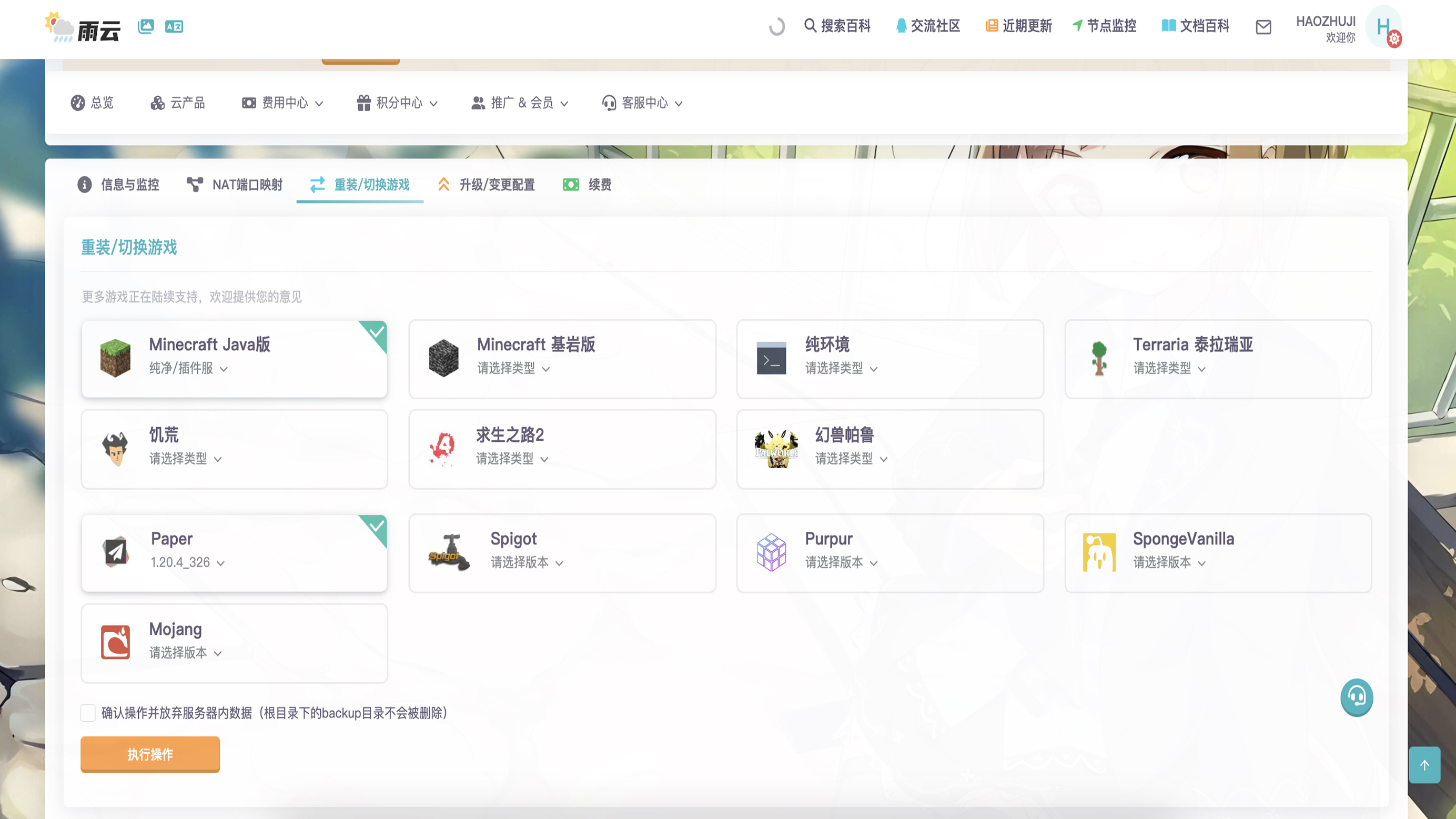The height and width of the screenshot is (819, 1456).
Task: Open the floating customer support headset icon
Action: tap(1356, 696)
